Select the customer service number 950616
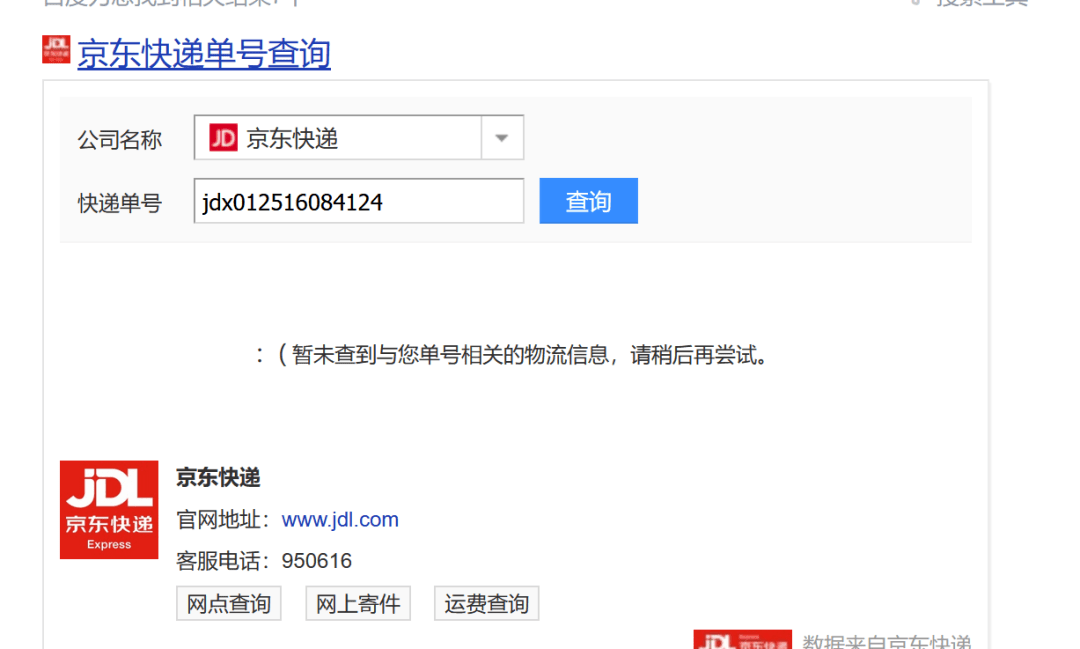Screen dimensions: 1080x649 click(x=317, y=561)
